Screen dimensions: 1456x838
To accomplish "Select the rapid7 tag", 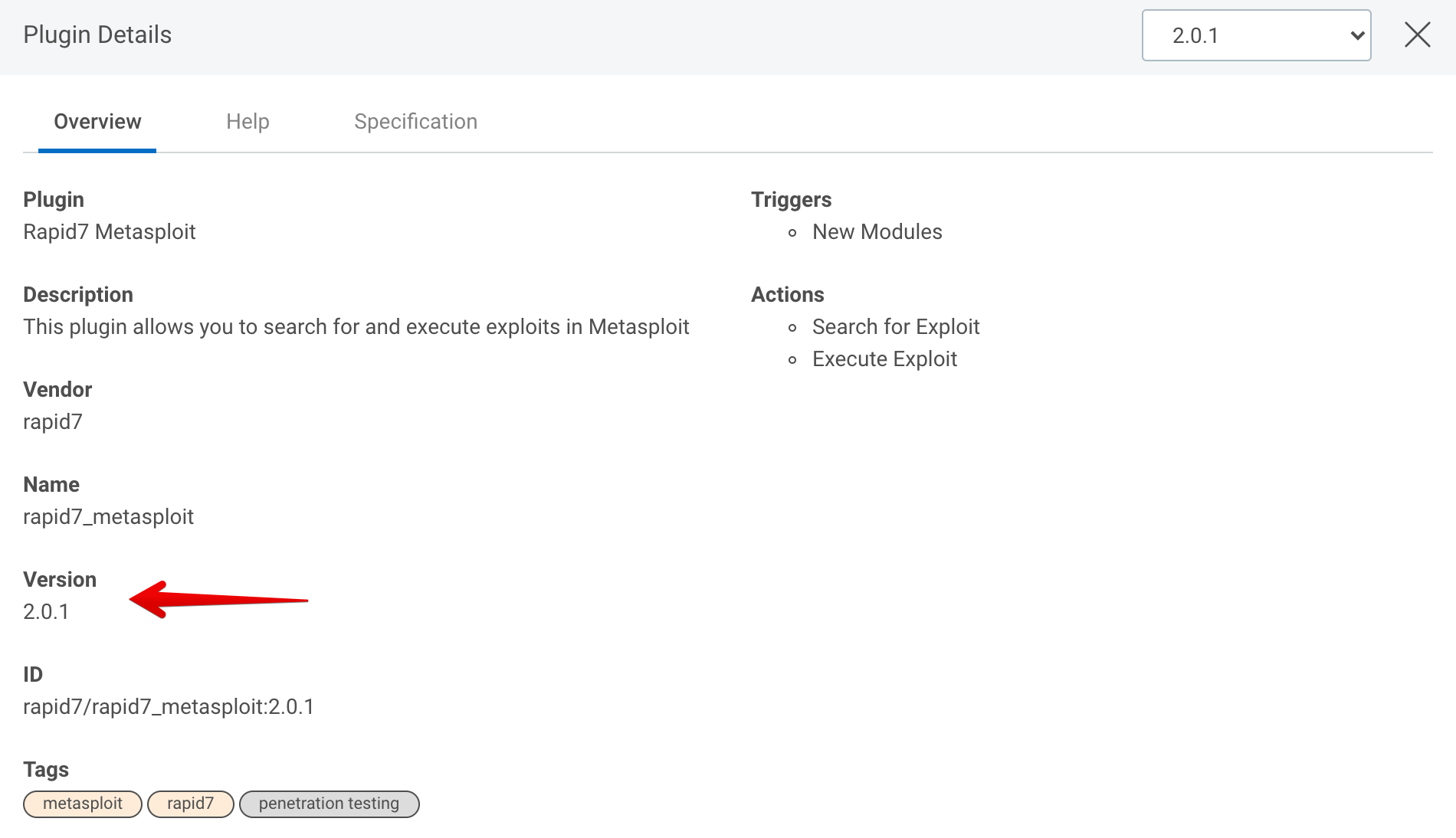I will pyautogui.click(x=190, y=804).
